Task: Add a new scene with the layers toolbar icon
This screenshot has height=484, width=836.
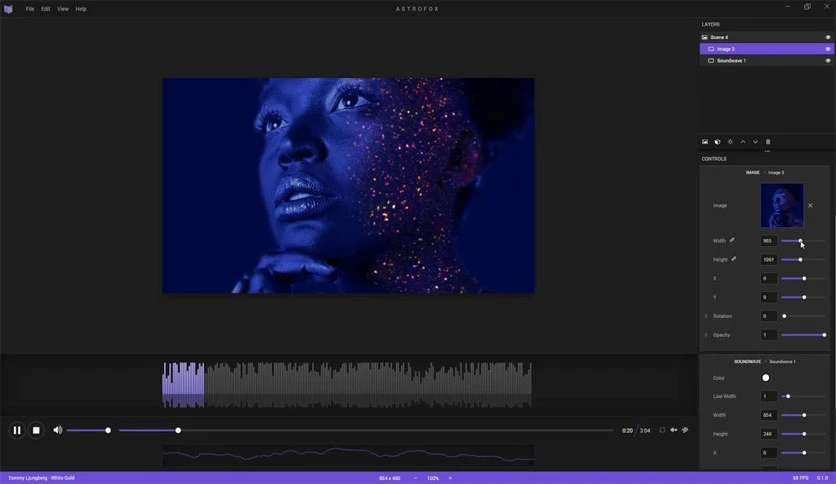Action: point(705,142)
